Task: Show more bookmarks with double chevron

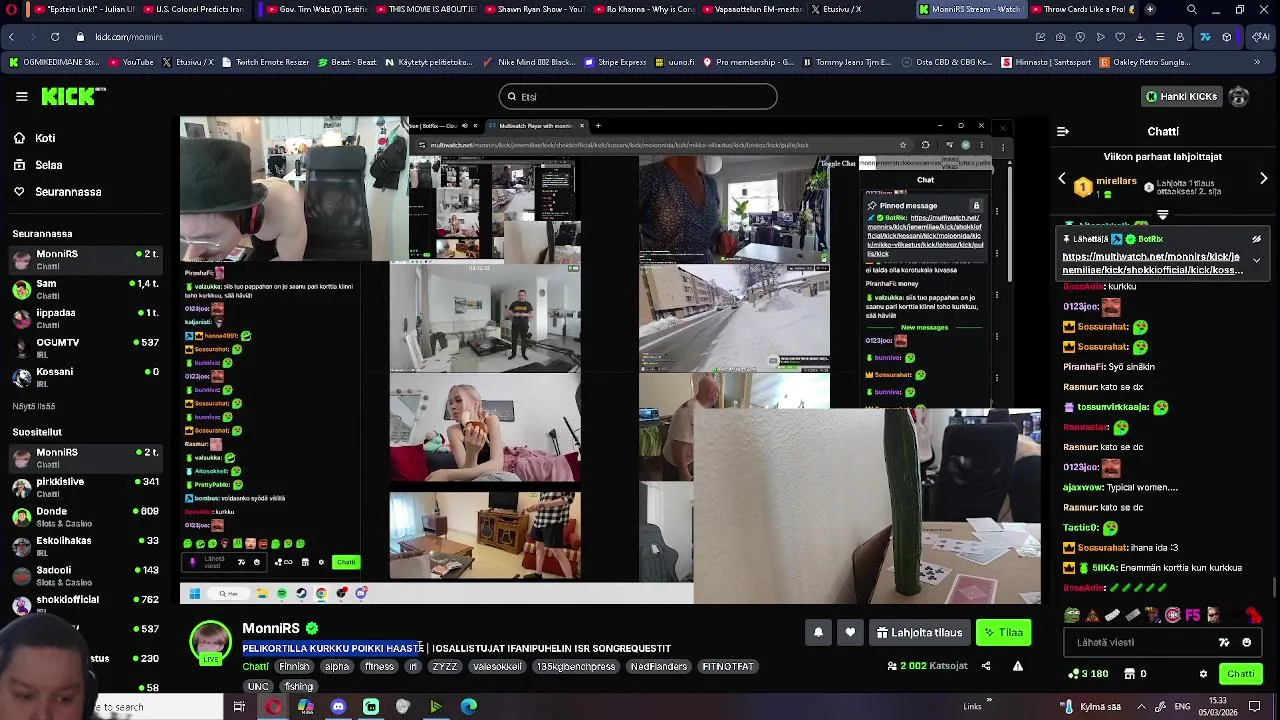Action: [x=1257, y=62]
